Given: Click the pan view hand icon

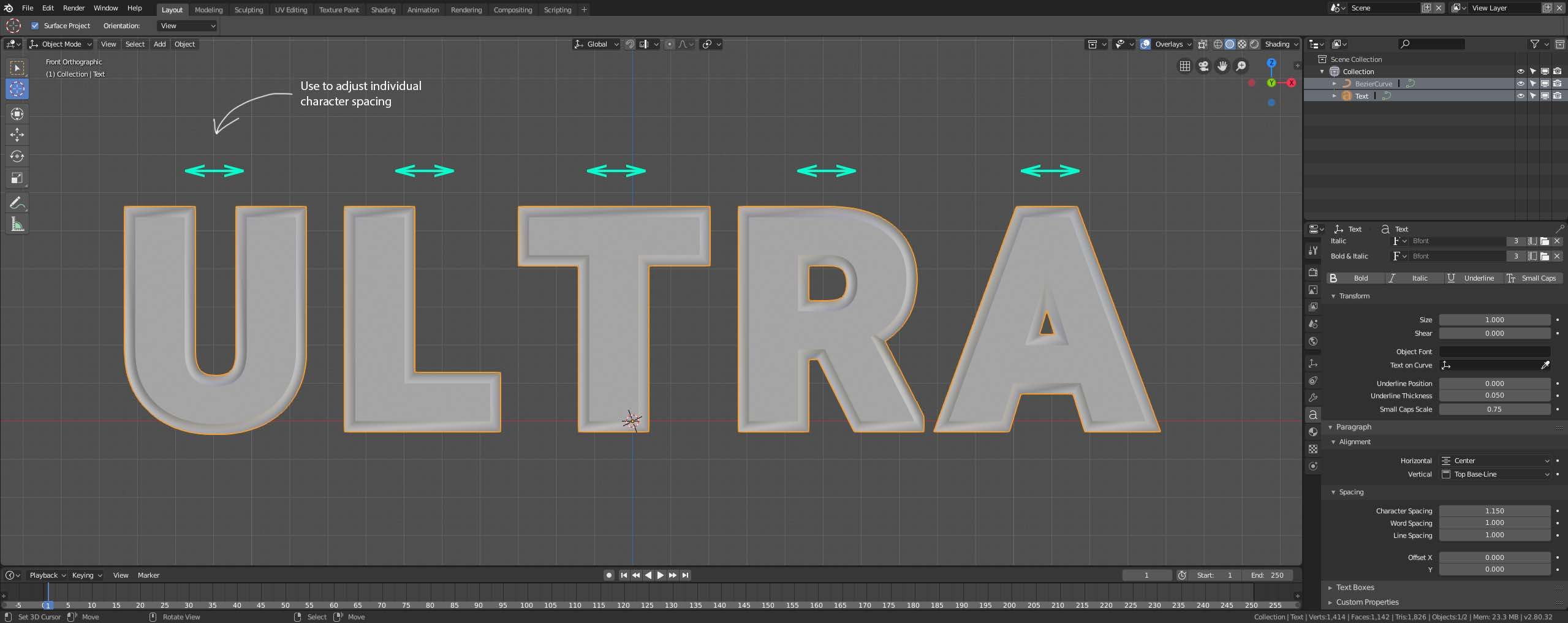Looking at the screenshot, I should click(1222, 66).
